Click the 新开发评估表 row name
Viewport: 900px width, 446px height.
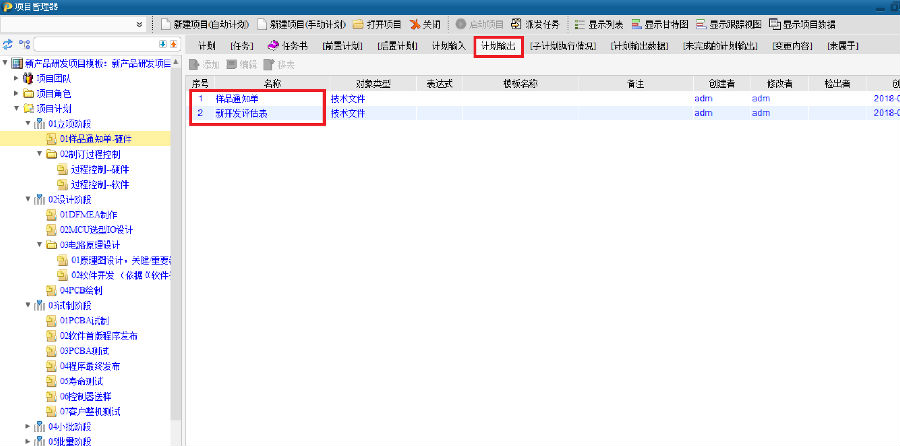241,114
